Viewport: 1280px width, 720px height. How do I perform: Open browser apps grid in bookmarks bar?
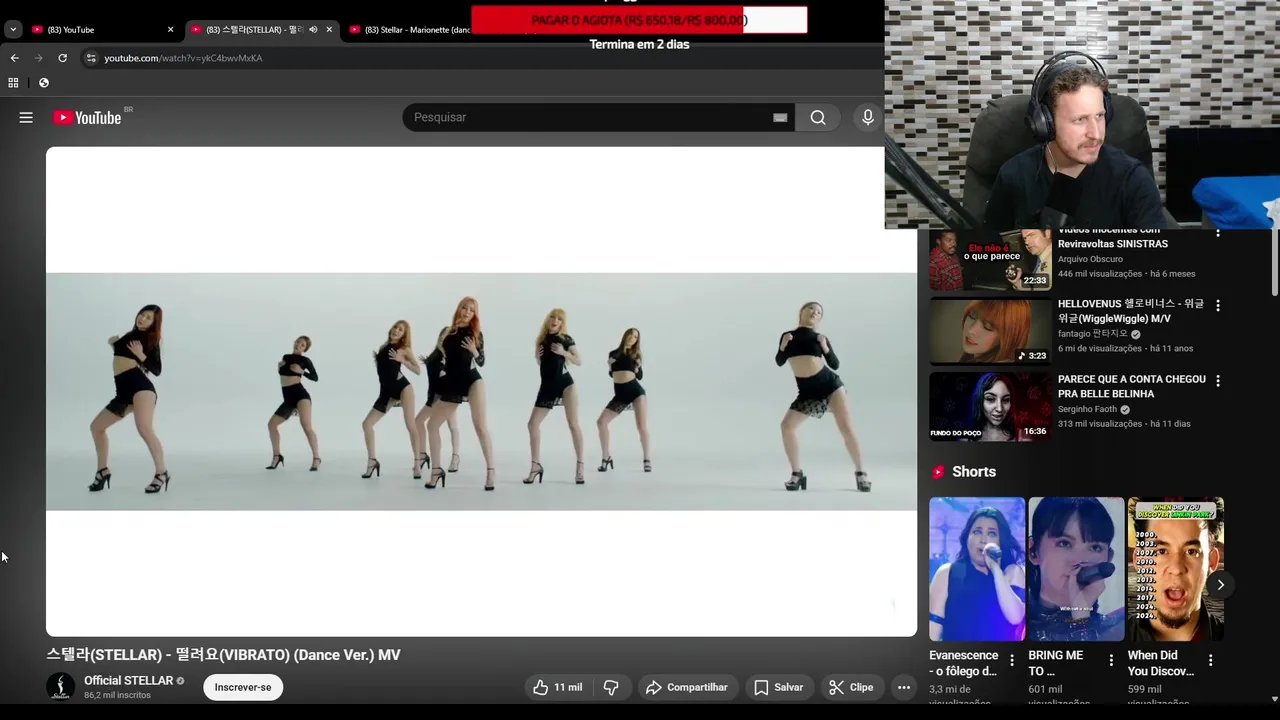point(14,83)
